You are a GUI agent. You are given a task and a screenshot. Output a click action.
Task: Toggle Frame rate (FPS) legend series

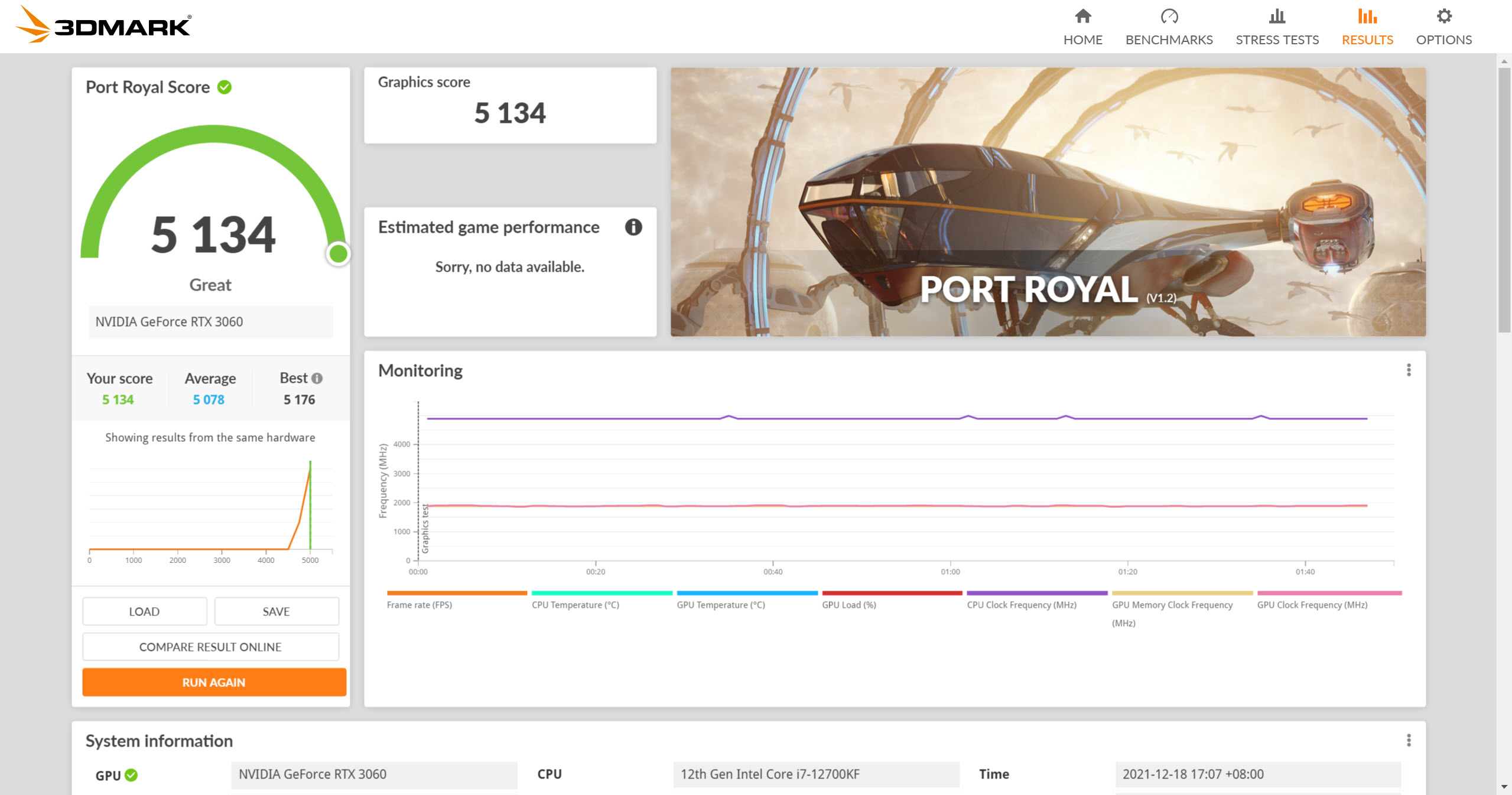click(420, 605)
